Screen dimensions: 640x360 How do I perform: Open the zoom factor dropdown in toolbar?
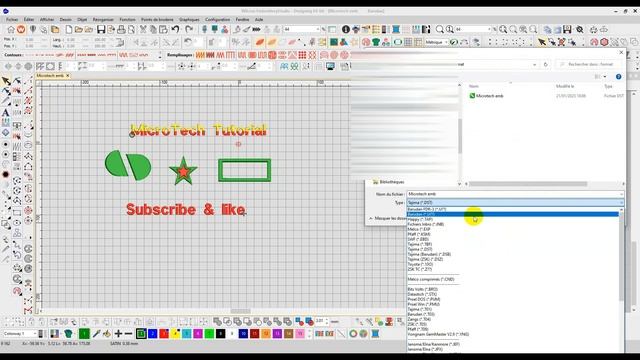[489, 29]
